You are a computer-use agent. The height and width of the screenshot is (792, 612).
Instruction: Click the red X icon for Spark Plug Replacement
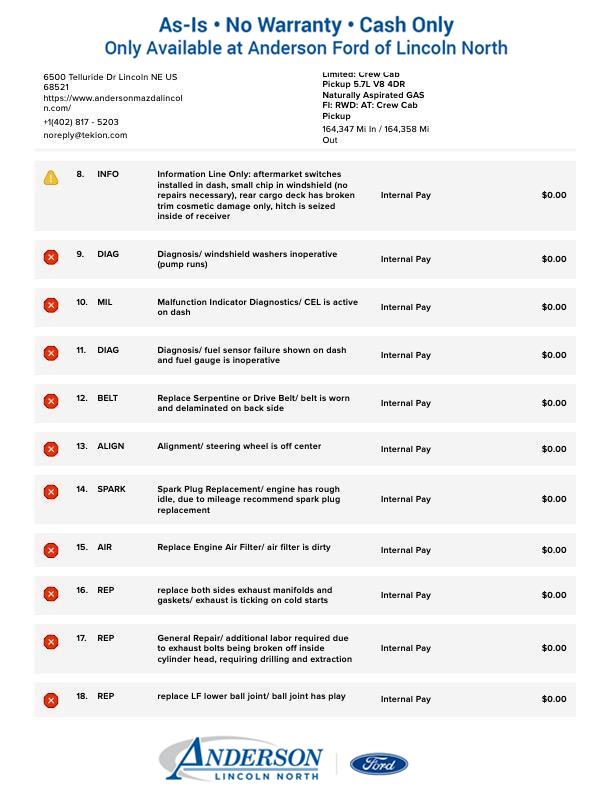point(51,492)
